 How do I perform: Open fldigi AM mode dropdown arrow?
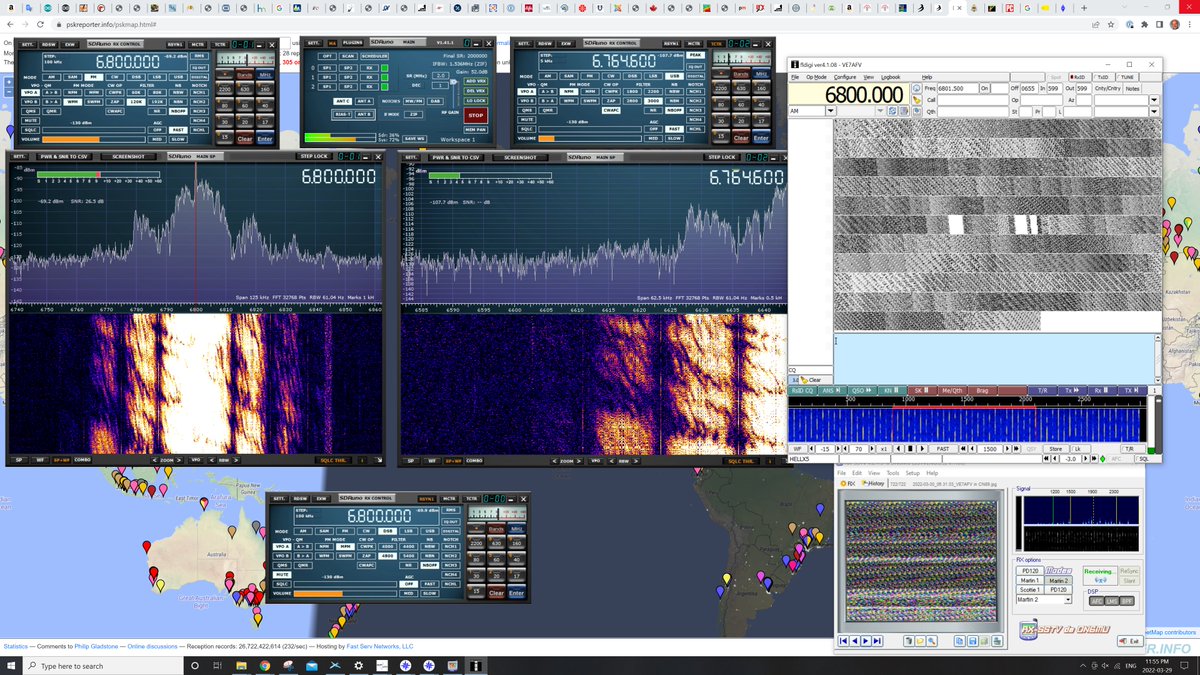click(831, 110)
